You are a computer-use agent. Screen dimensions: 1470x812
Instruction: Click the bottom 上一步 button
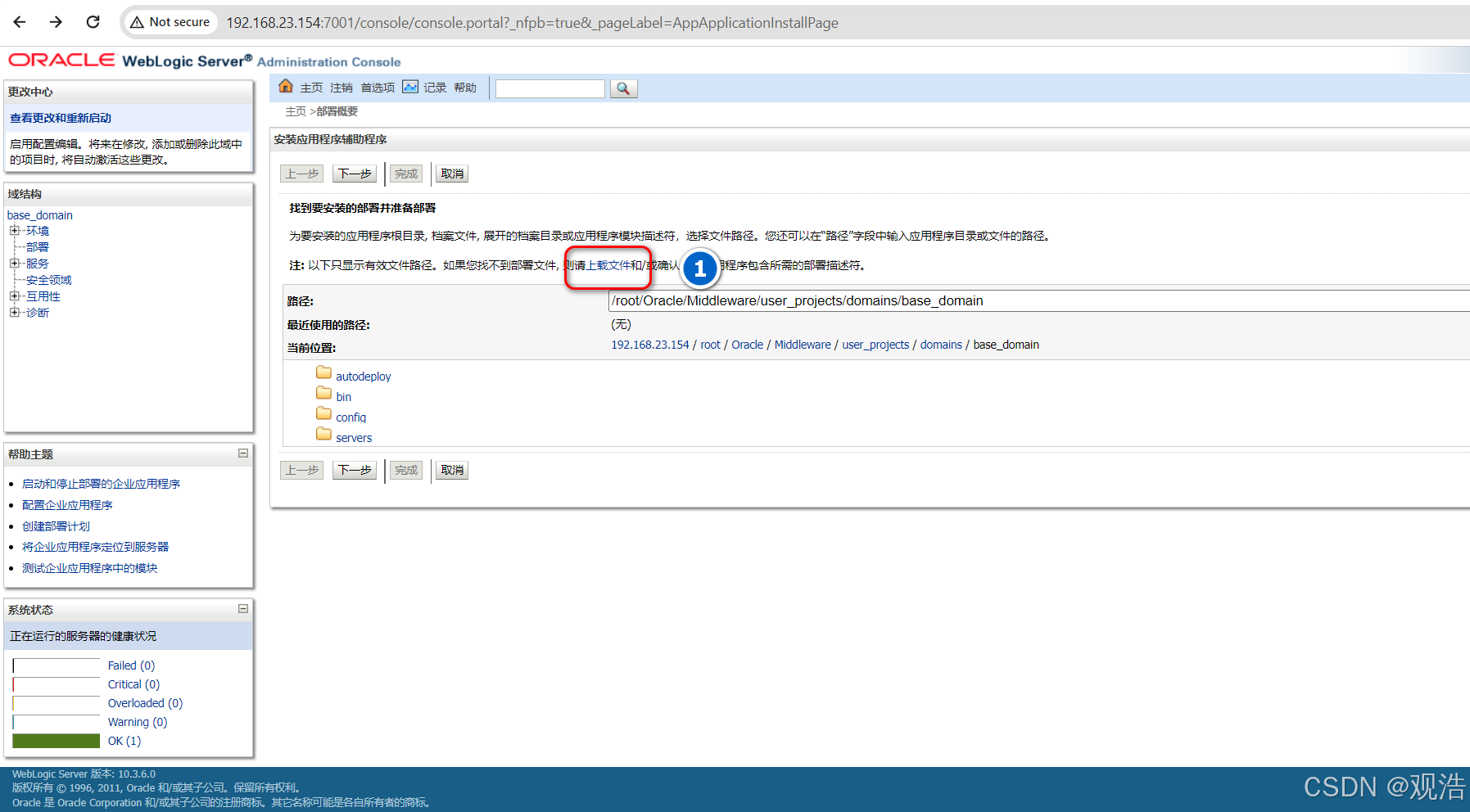coord(302,470)
